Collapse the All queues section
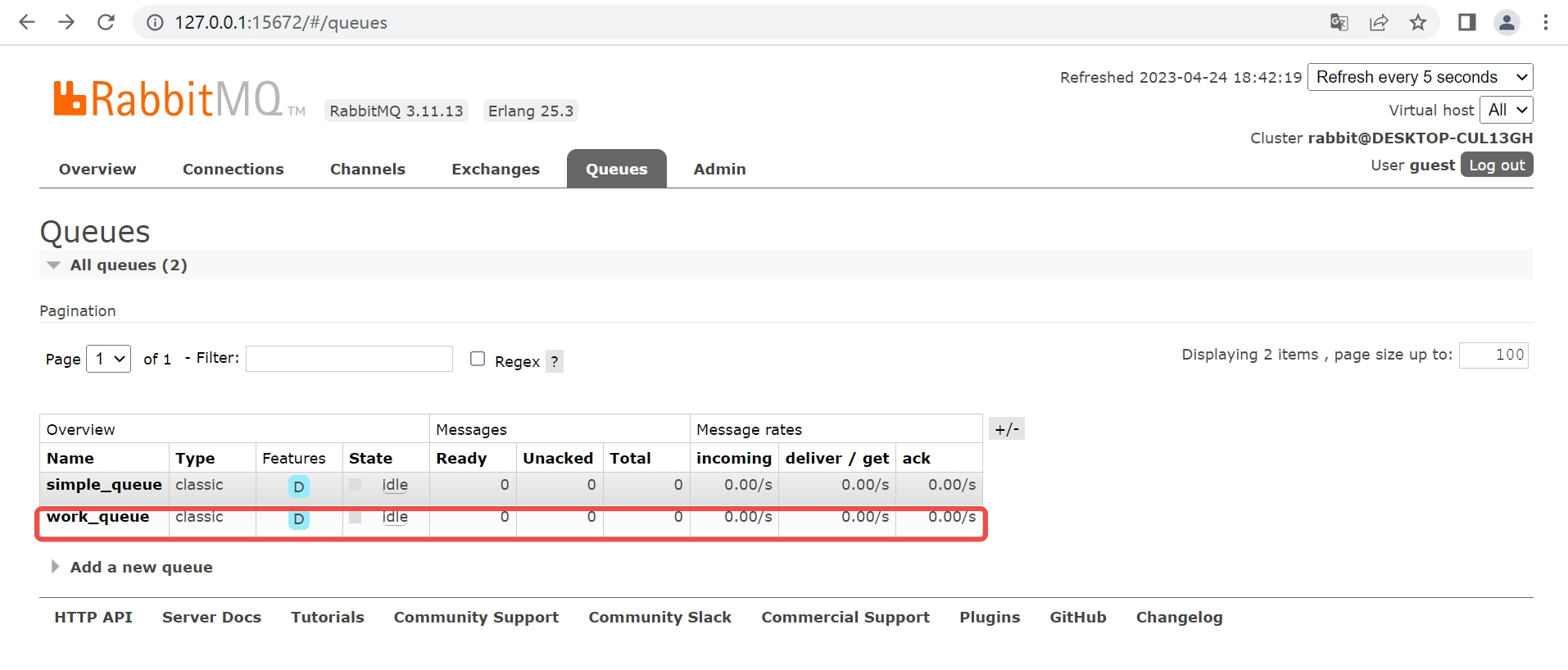1568x670 pixels. click(128, 265)
